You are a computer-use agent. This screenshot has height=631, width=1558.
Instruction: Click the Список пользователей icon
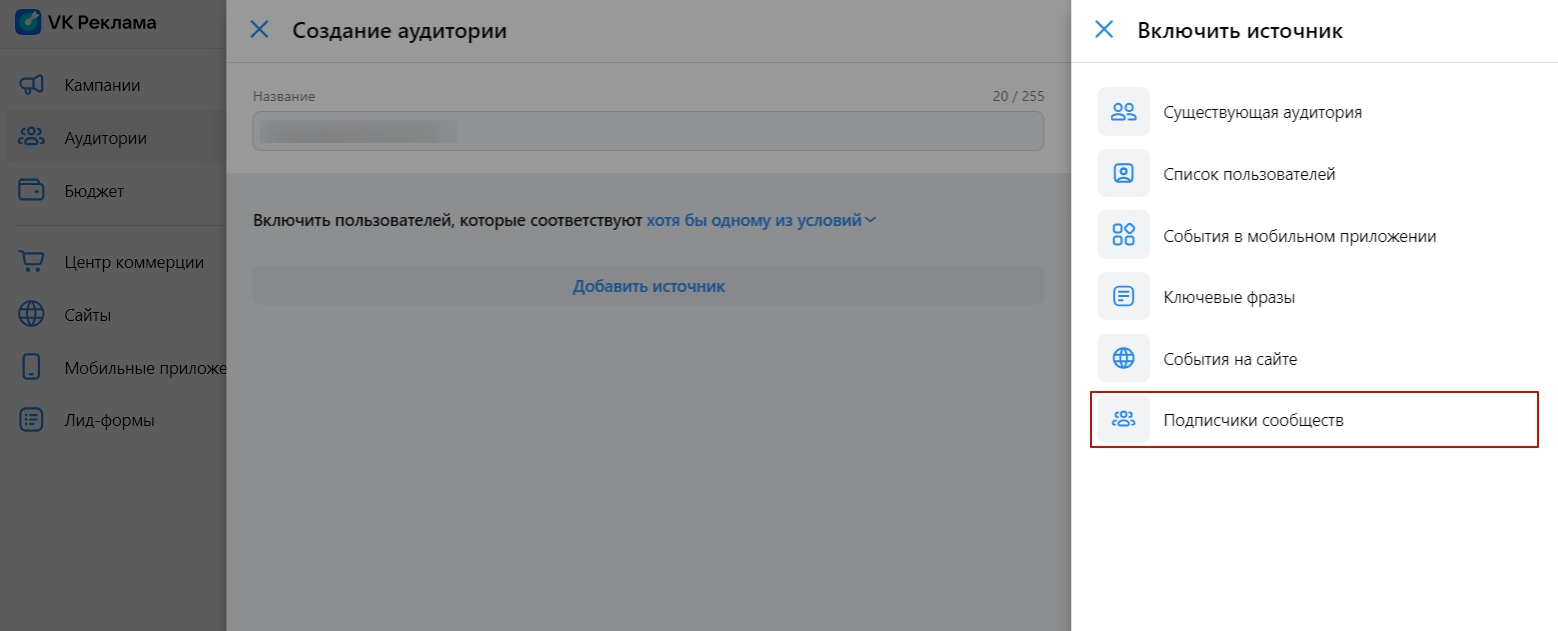coord(1123,174)
